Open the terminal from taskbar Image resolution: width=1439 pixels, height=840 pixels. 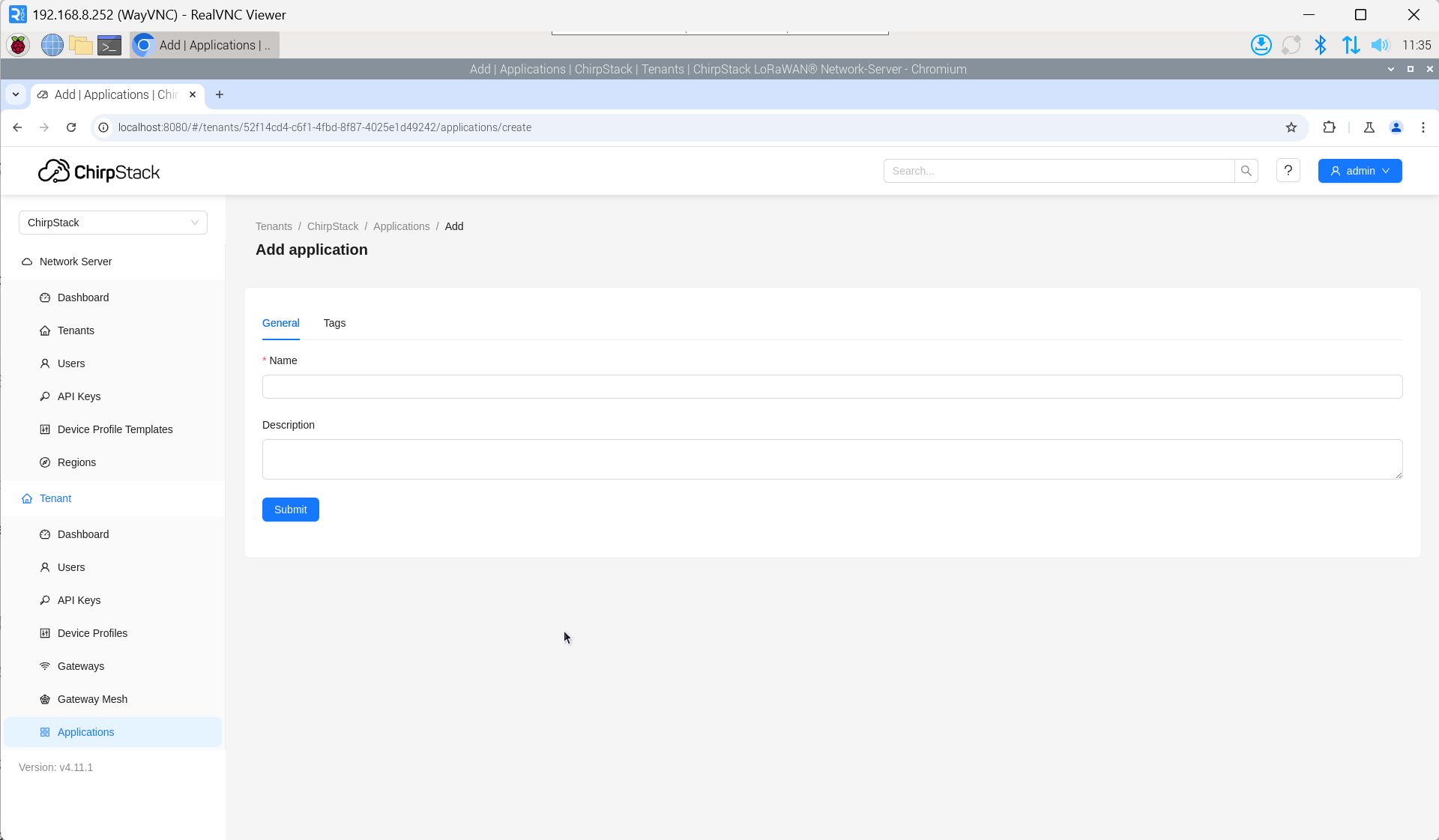[x=109, y=46]
